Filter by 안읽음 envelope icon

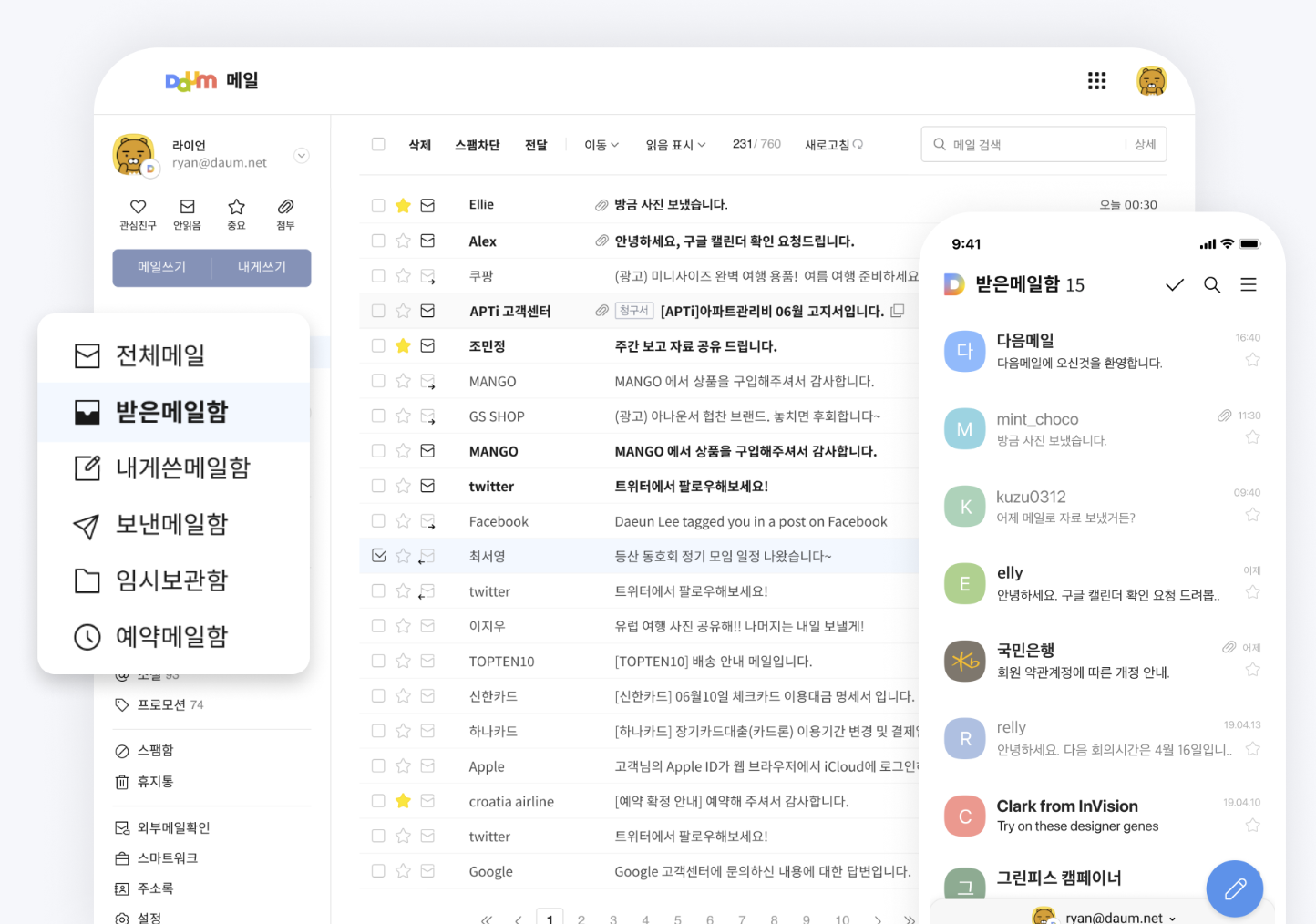coord(187,207)
